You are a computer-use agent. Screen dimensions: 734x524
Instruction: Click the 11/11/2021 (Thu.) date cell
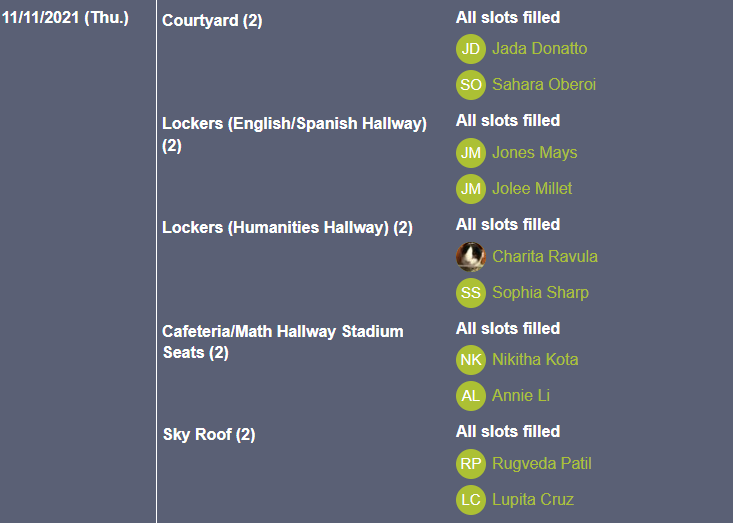pos(65,18)
